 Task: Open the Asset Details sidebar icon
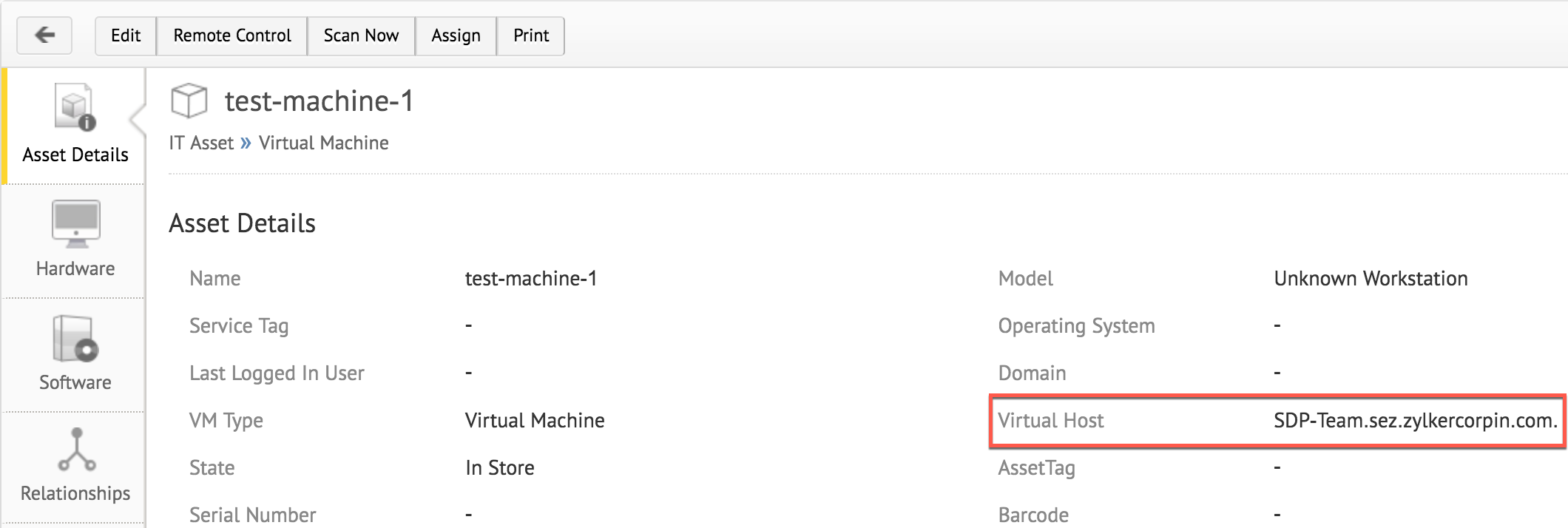[75, 108]
